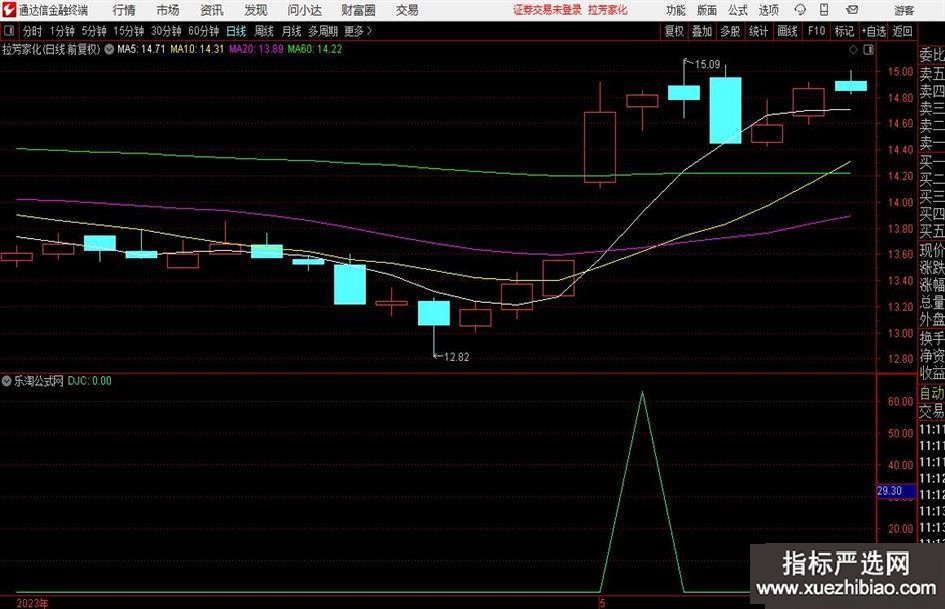Toggle 多股 multi-stock view
The width and height of the screenshot is (945, 609).
click(730, 31)
